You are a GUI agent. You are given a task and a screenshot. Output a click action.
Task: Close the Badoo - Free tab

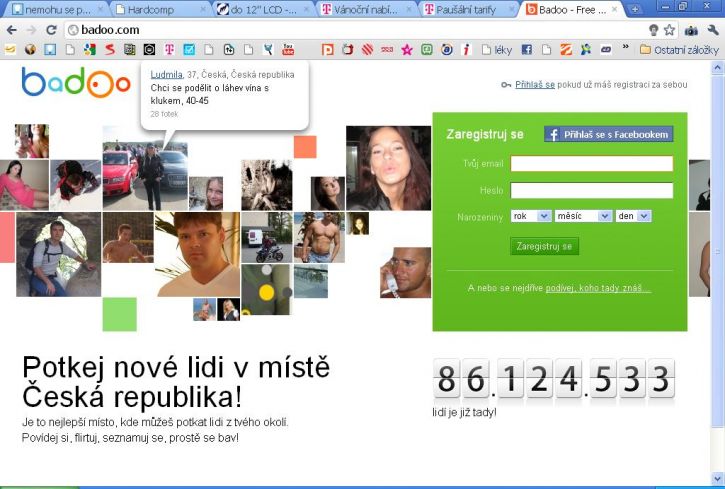point(614,9)
